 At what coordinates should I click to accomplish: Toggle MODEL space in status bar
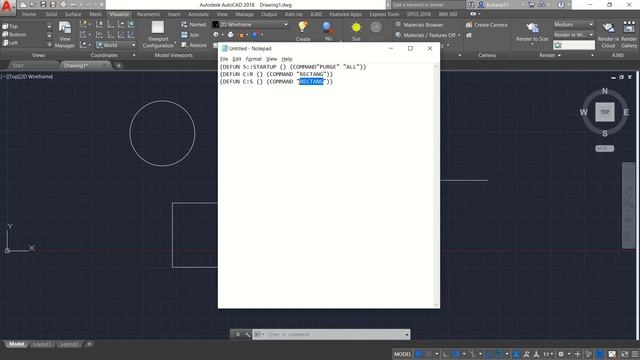click(402, 354)
